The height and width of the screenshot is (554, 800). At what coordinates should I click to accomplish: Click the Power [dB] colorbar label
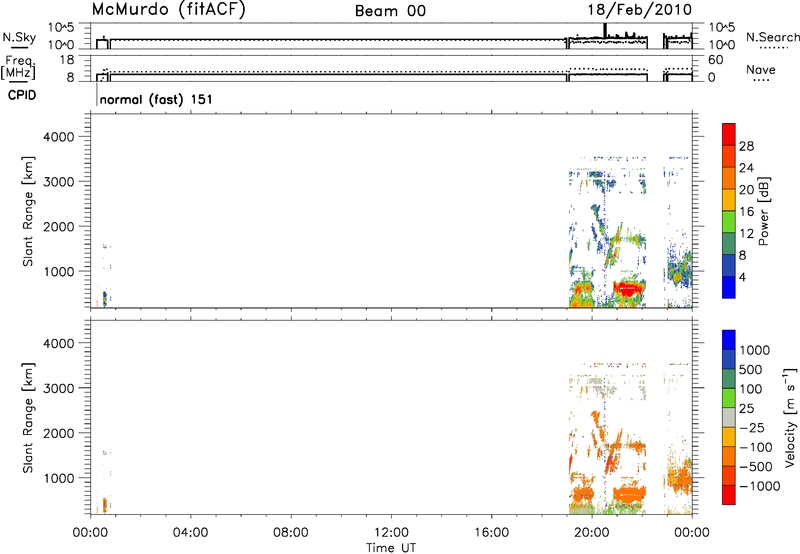tap(763, 211)
